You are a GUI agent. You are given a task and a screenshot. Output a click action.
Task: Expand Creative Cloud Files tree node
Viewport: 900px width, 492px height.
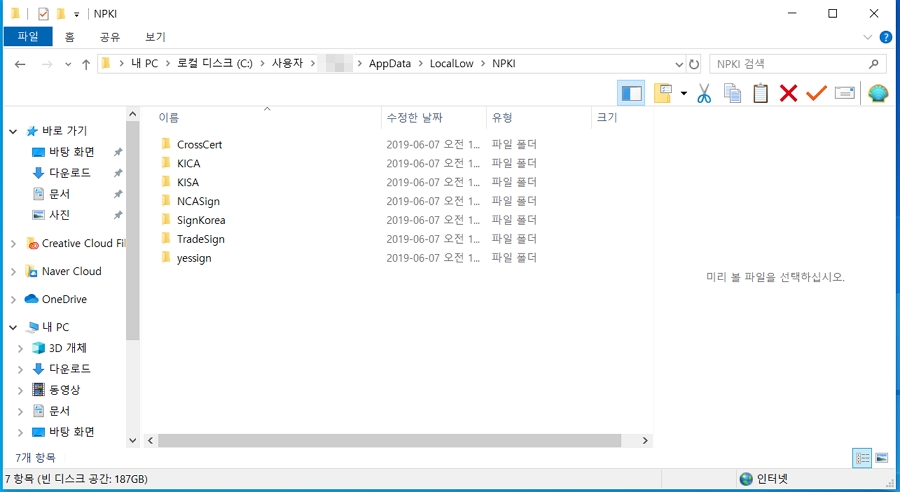pos(13,244)
